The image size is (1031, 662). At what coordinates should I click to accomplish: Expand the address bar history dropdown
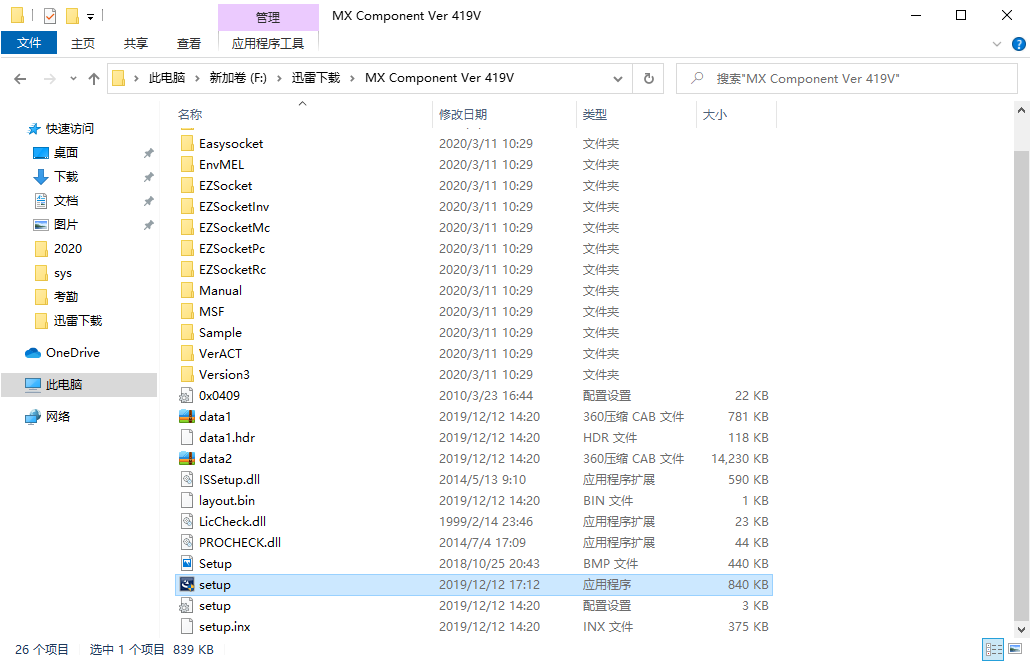[x=621, y=78]
